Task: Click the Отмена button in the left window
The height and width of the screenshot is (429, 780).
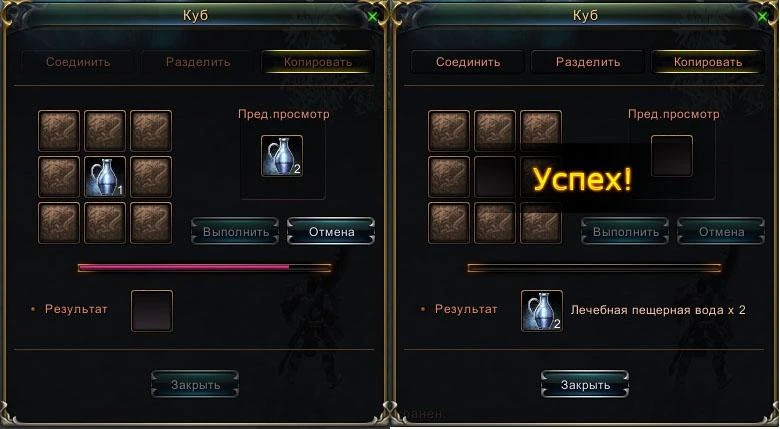Action: (331, 232)
